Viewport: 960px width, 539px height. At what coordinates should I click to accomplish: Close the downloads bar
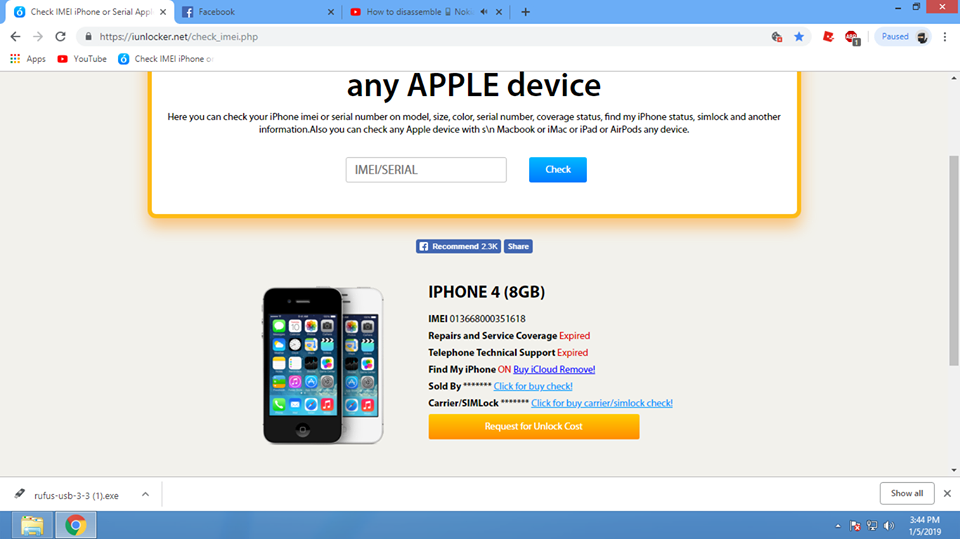coord(947,493)
